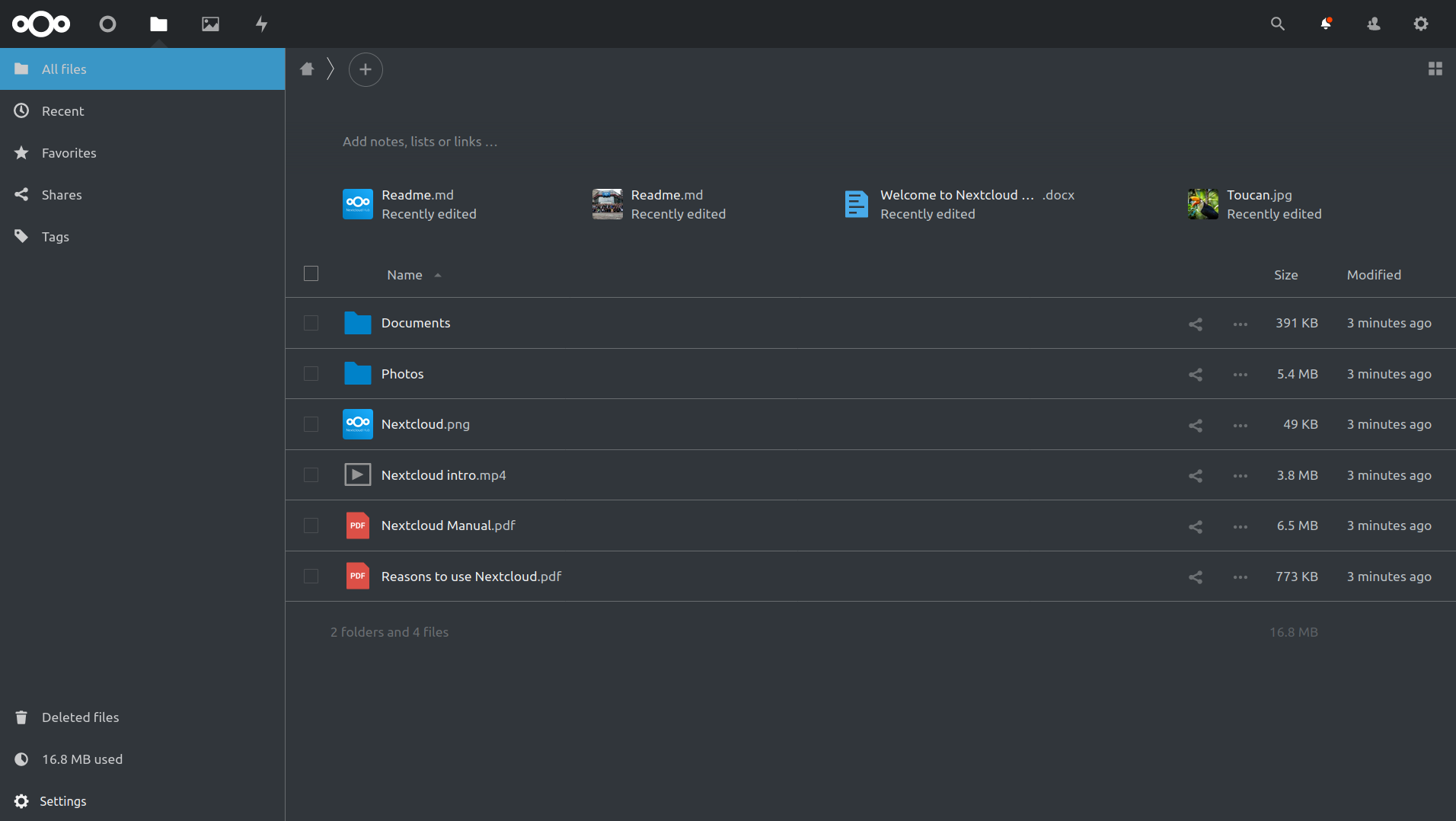Open recent Welcome to Nextcloud docx

(x=959, y=204)
